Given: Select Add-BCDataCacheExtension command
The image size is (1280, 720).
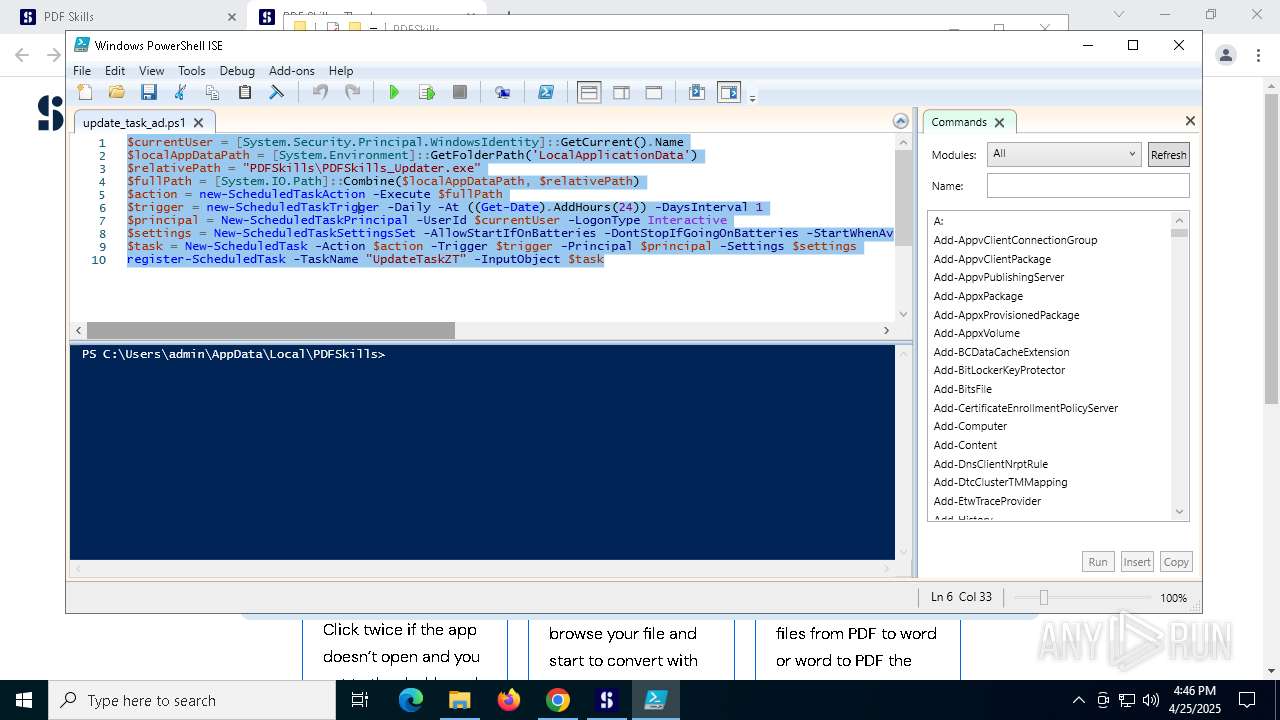Looking at the screenshot, I should click(x=1001, y=352).
